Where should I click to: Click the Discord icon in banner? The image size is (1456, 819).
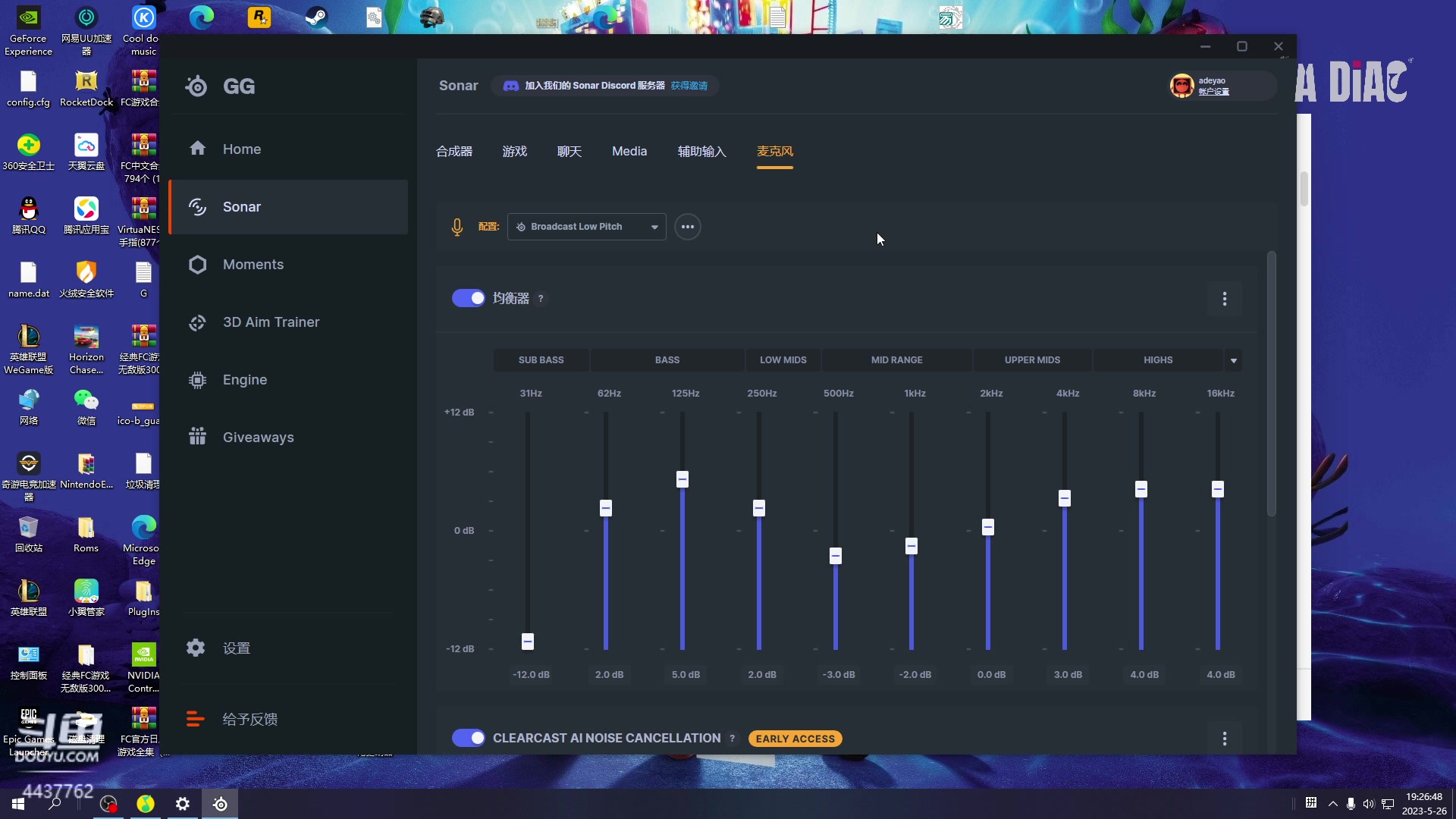[x=511, y=86]
